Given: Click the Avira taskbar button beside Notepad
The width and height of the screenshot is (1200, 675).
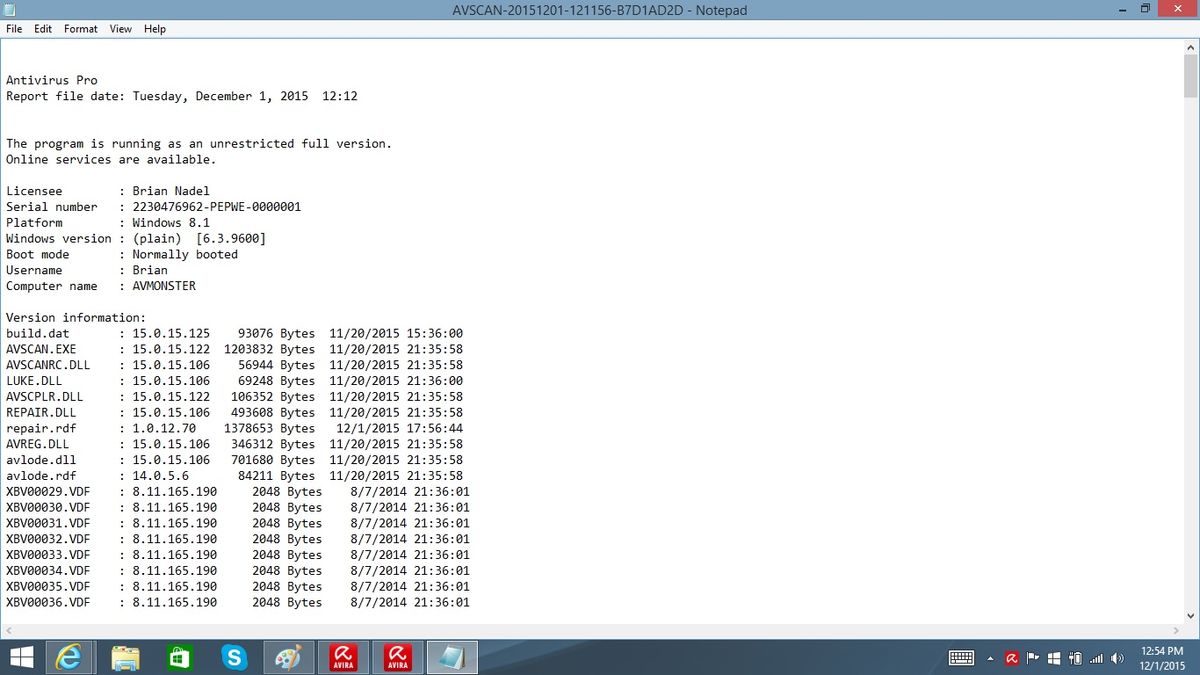Looking at the screenshot, I should point(398,657).
